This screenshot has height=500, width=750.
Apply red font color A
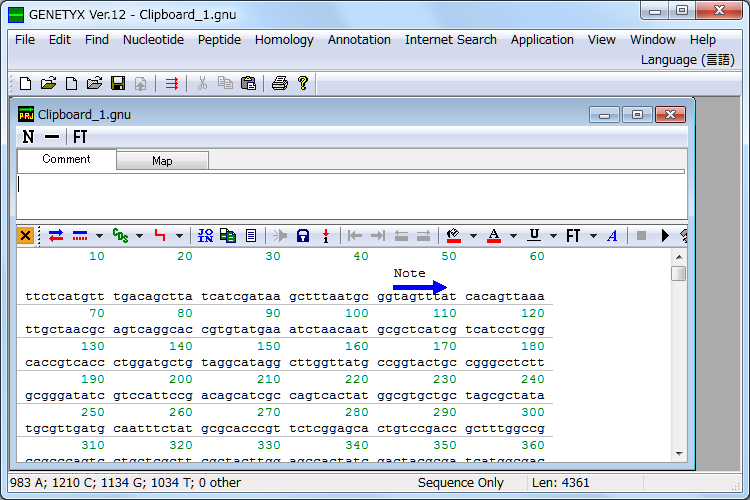(x=494, y=235)
